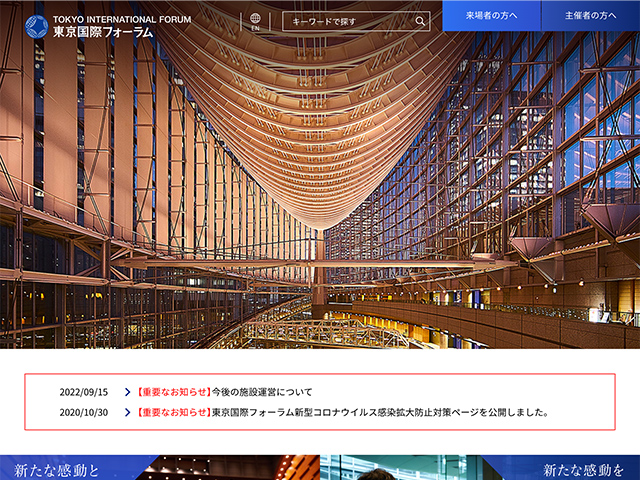The image size is (640, 480).
Task: Open the 来場者の方へ tab
Action: tap(491, 16)
